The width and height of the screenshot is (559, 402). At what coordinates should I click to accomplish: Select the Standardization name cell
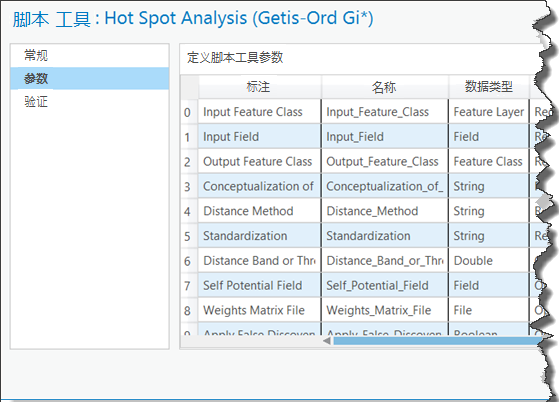[x=385, y=236]
